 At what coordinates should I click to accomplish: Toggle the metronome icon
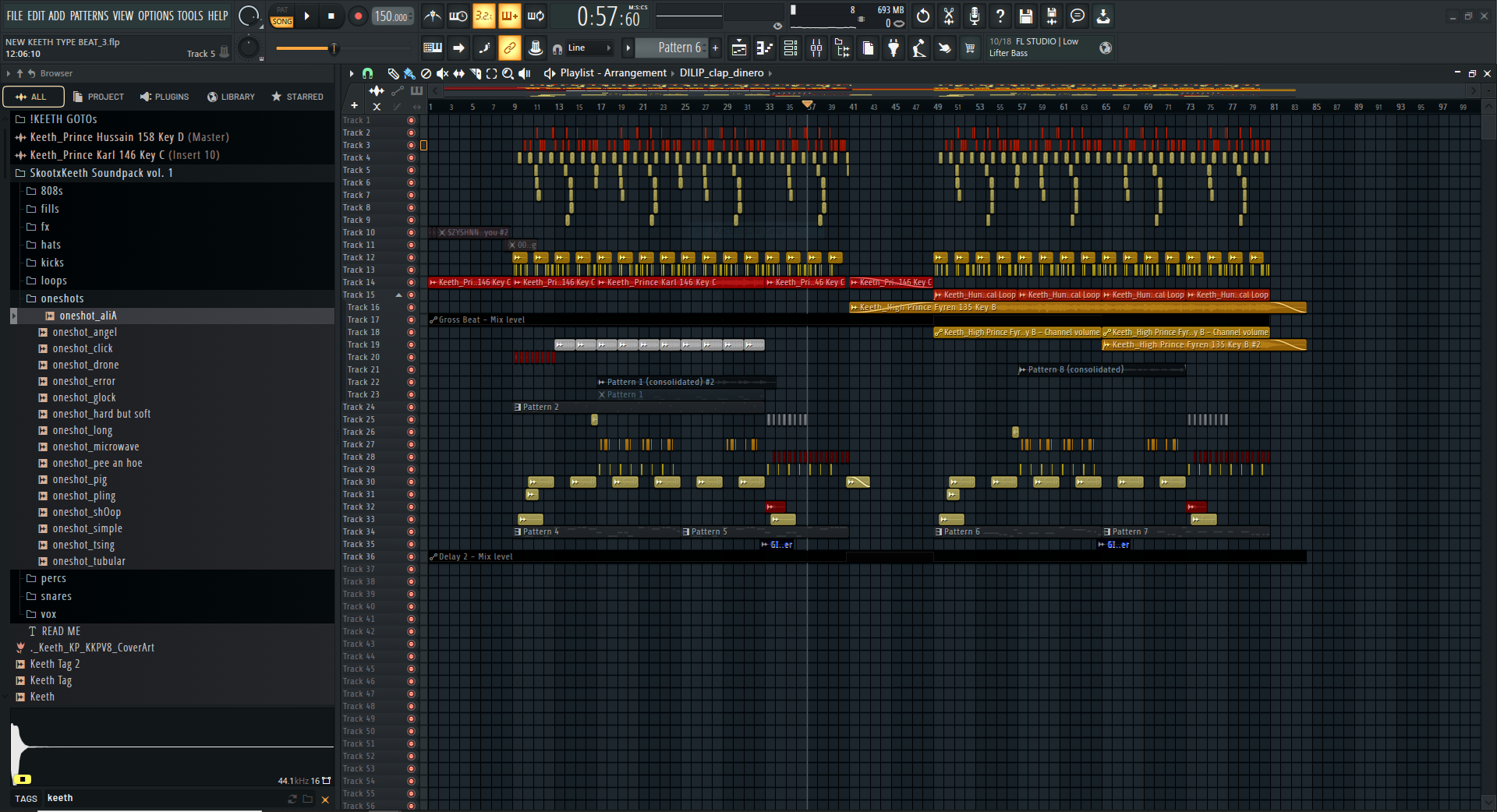(x=433, y=16)
